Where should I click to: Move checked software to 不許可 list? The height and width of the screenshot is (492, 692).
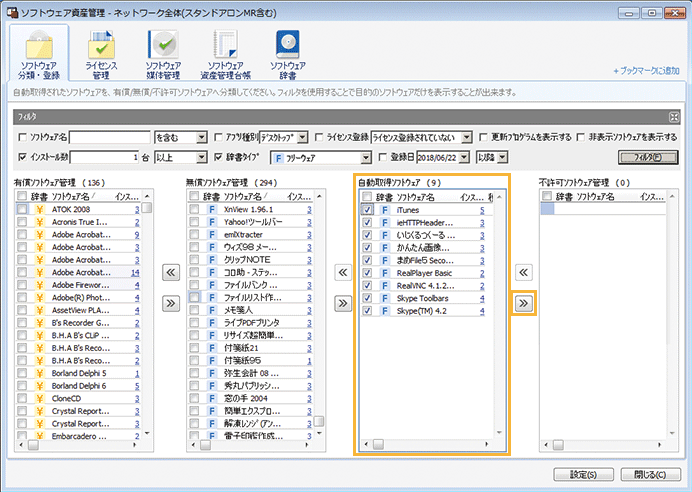pyautogui.click(x=523, y=303)
